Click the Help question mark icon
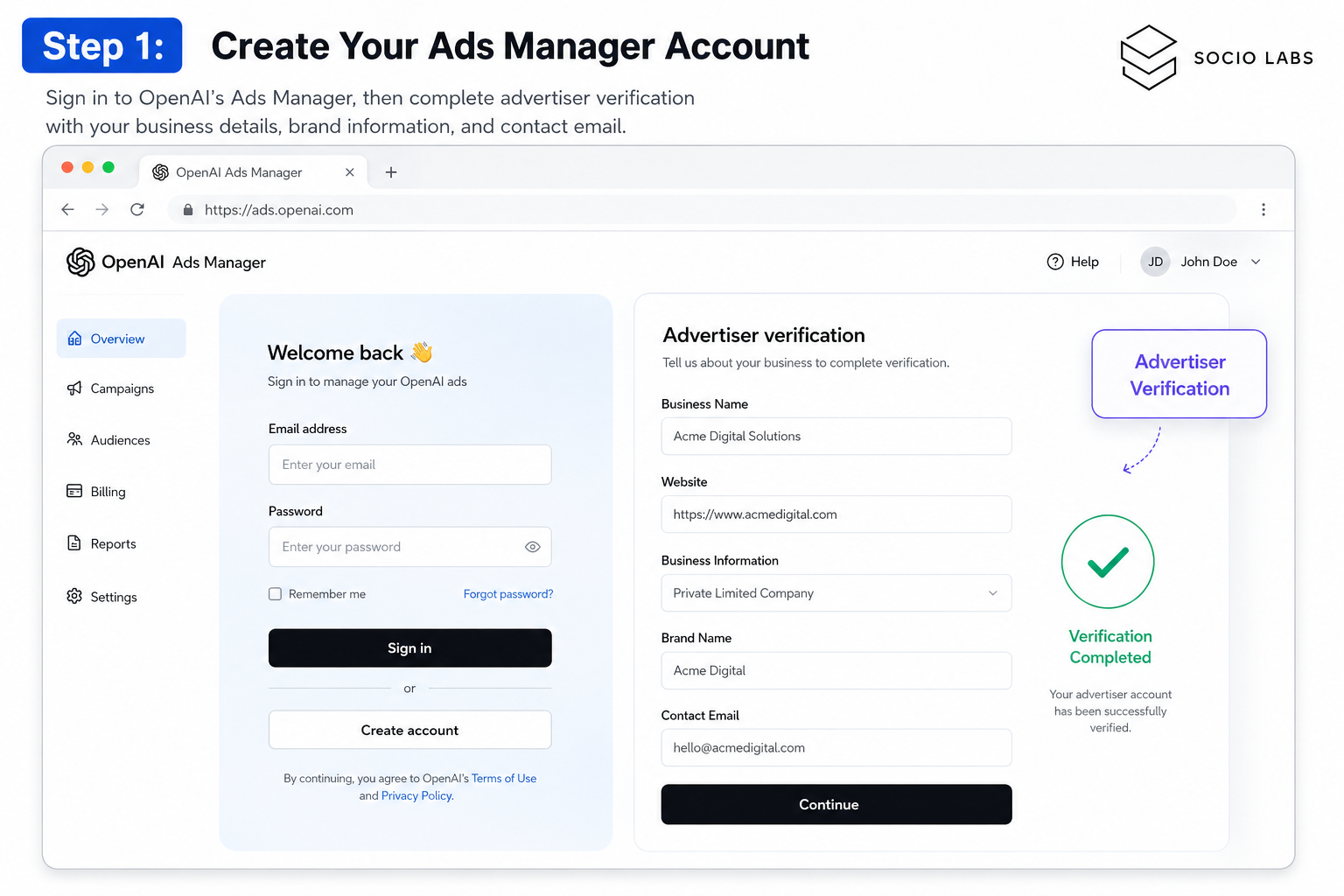The width and height of the screenshot is (1344, 896). click(1055, 262)
